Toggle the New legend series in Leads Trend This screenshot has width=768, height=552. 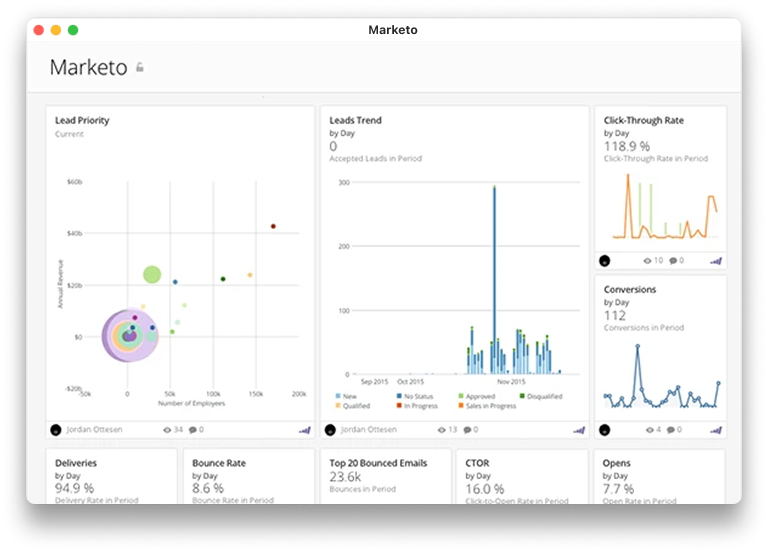click(346, 396)
